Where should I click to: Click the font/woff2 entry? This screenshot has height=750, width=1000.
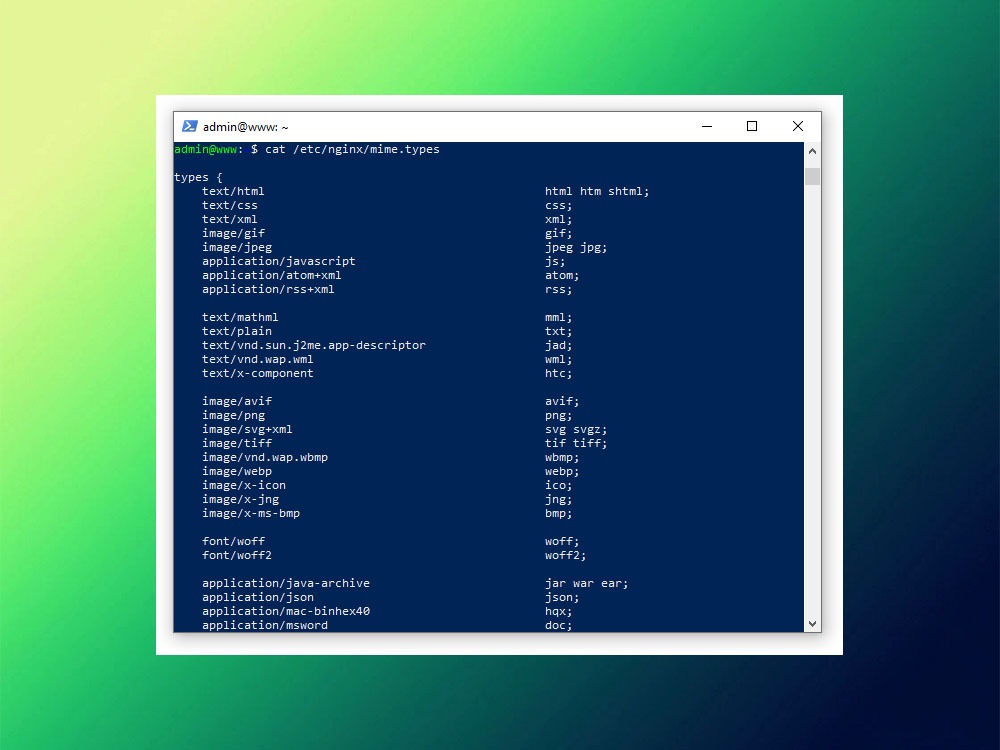coord(236,555)
